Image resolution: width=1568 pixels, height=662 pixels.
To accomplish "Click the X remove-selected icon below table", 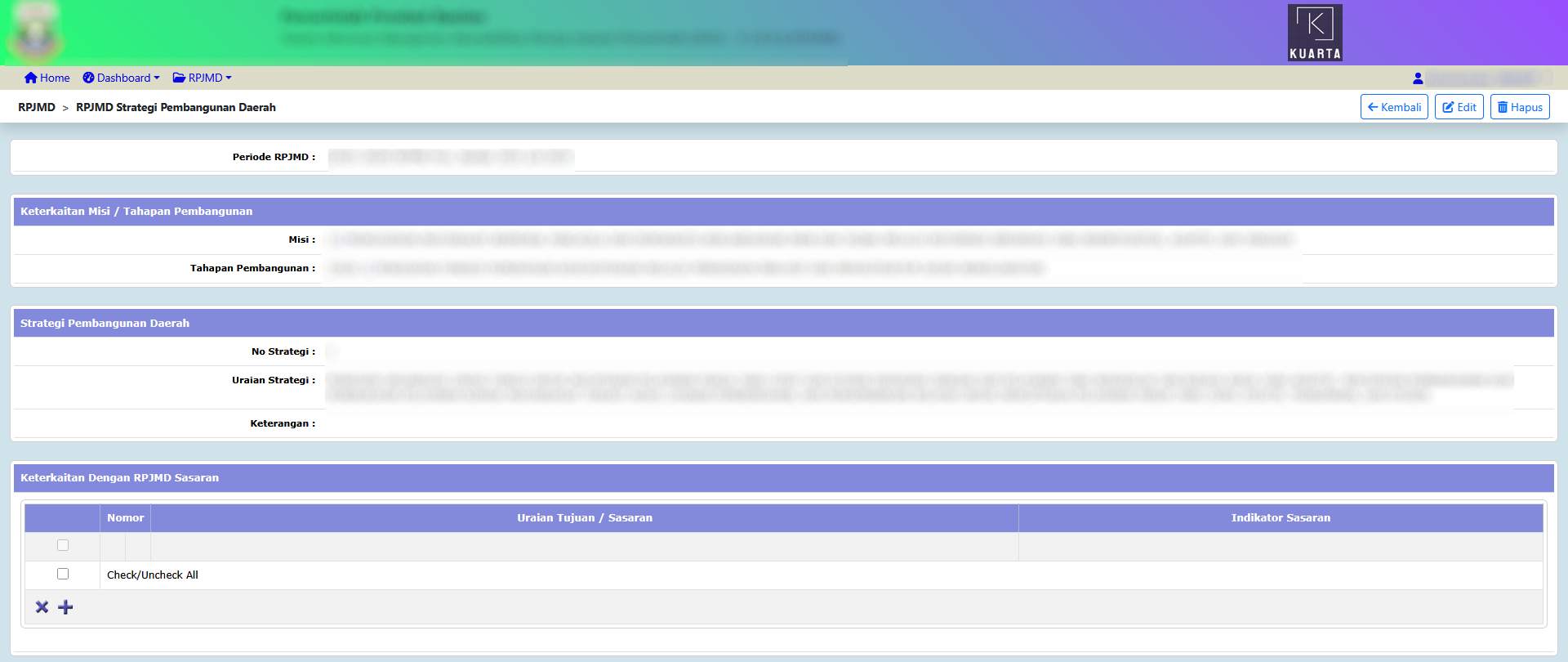I will [42, 607].
